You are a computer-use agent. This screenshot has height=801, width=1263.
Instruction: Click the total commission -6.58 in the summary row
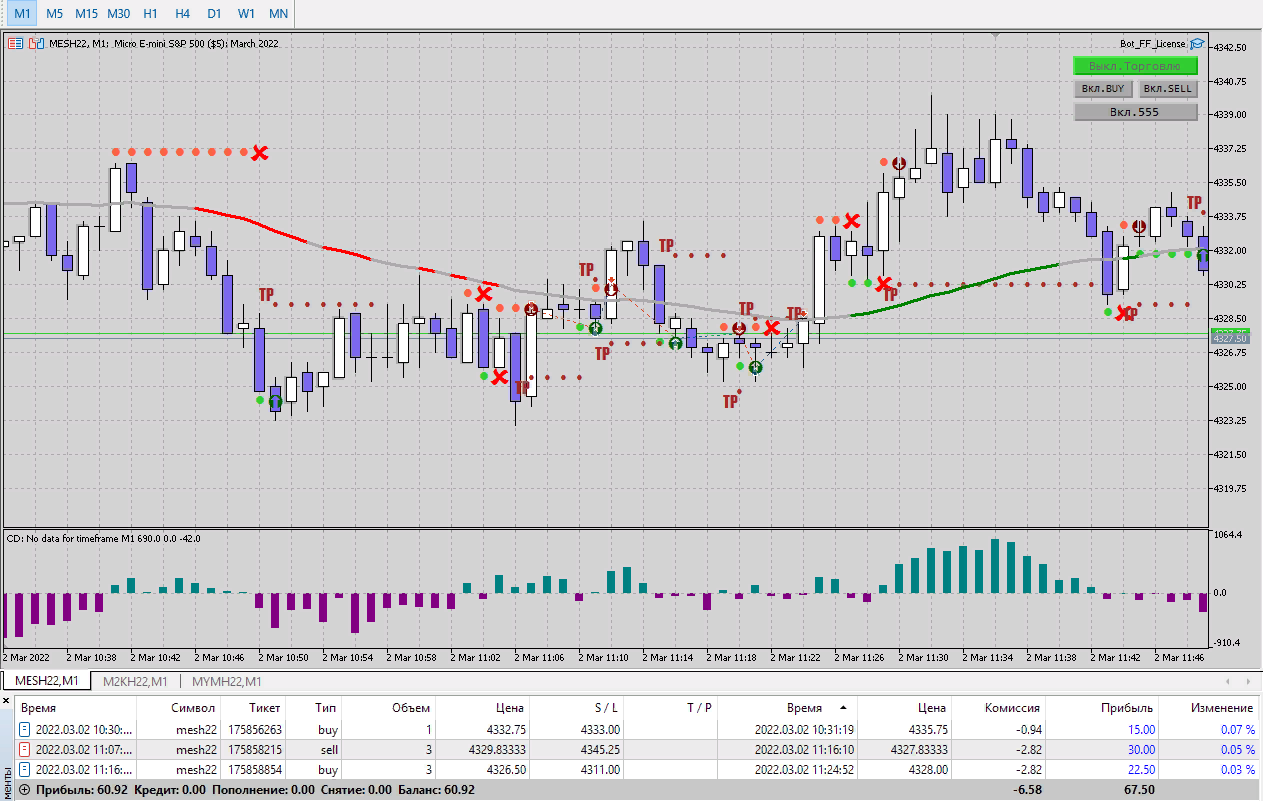pos(1028,789)
